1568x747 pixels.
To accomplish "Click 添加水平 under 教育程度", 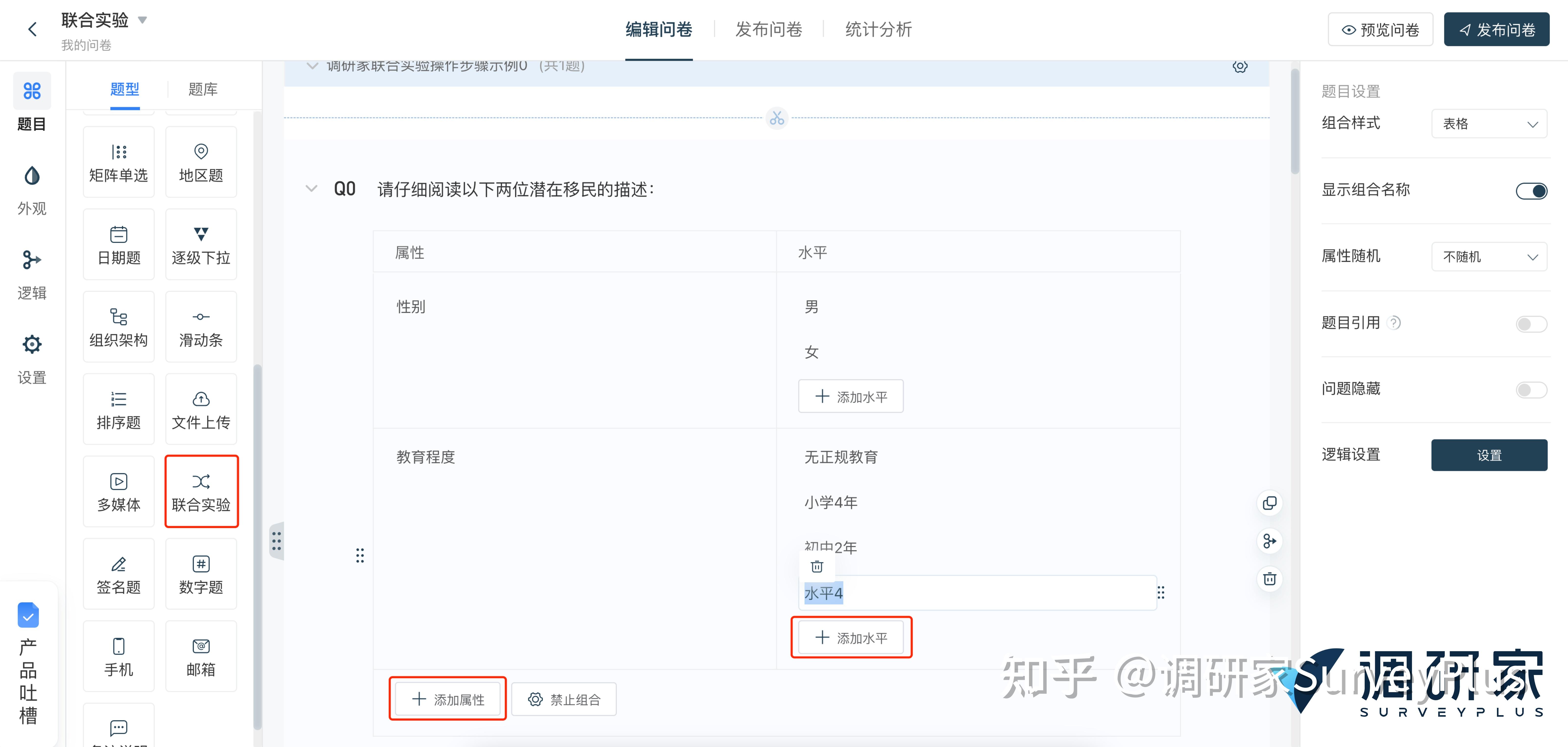I will 850,638.
